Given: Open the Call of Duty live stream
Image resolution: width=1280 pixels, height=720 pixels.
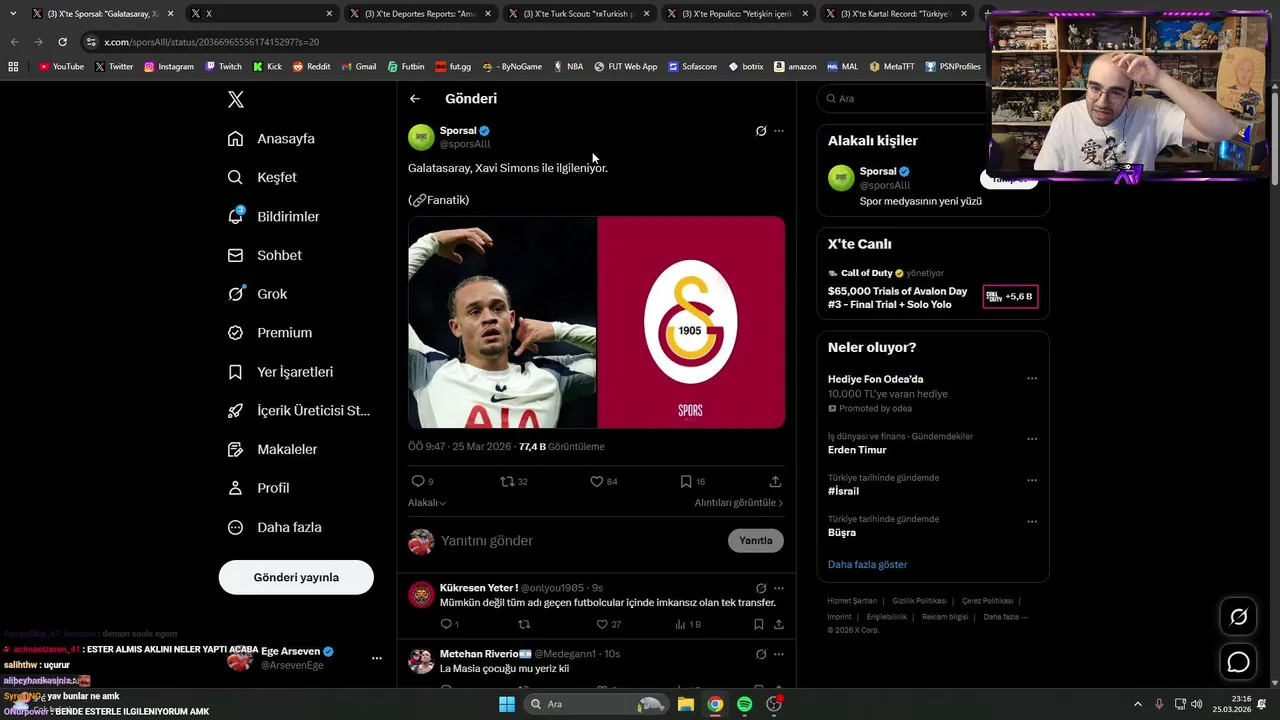Looking at the screenshot, I should click(932, 288).
